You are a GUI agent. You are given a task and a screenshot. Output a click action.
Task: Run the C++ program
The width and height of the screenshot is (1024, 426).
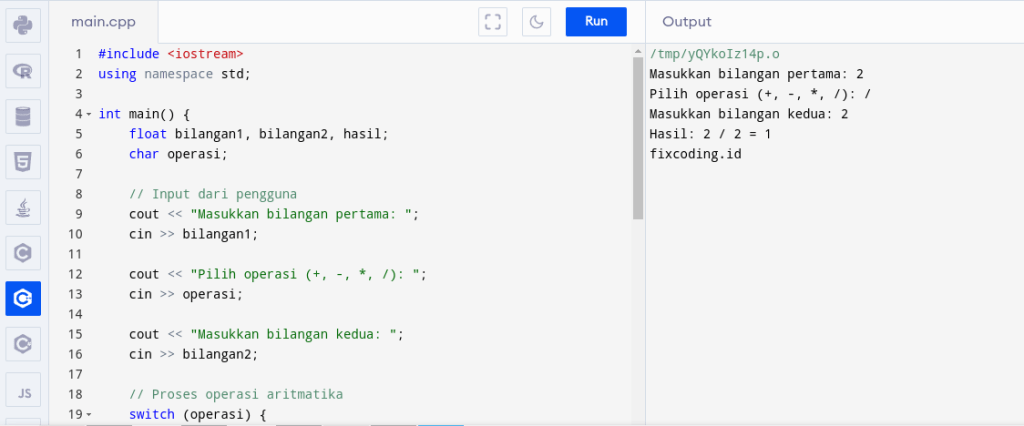click(596, 22)
